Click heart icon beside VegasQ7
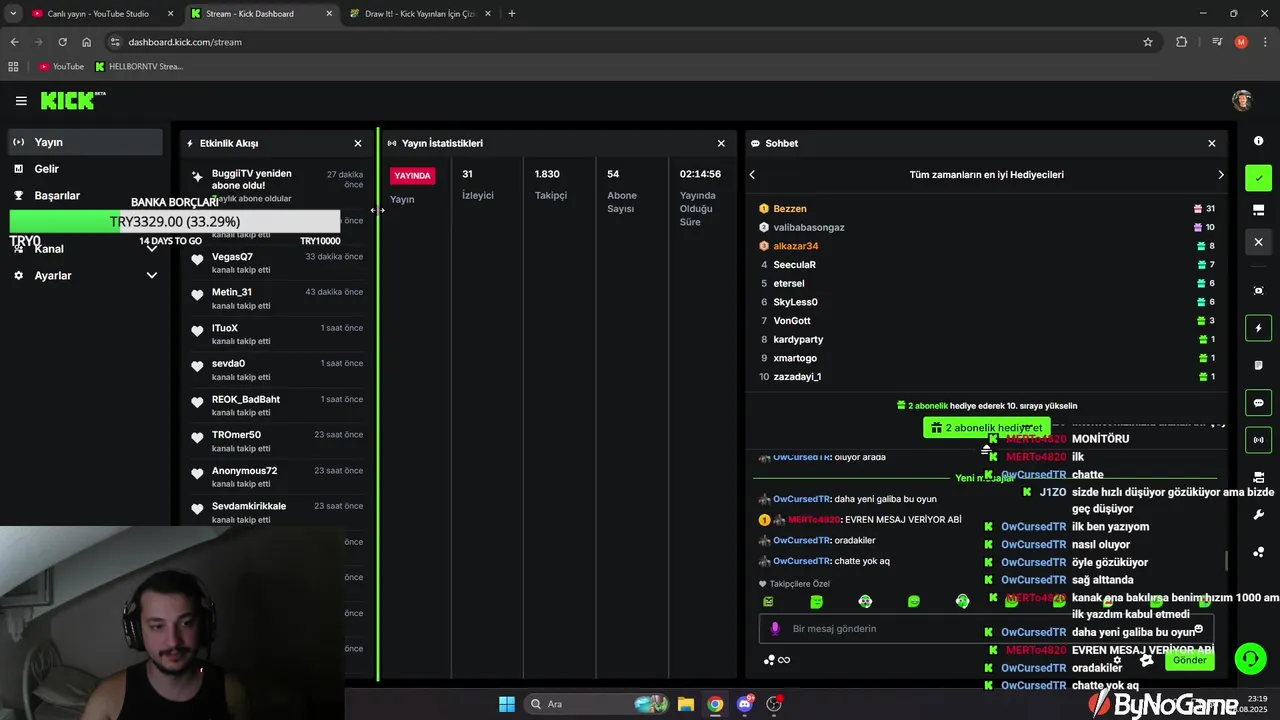1280x720 pixels. point(197,260)
